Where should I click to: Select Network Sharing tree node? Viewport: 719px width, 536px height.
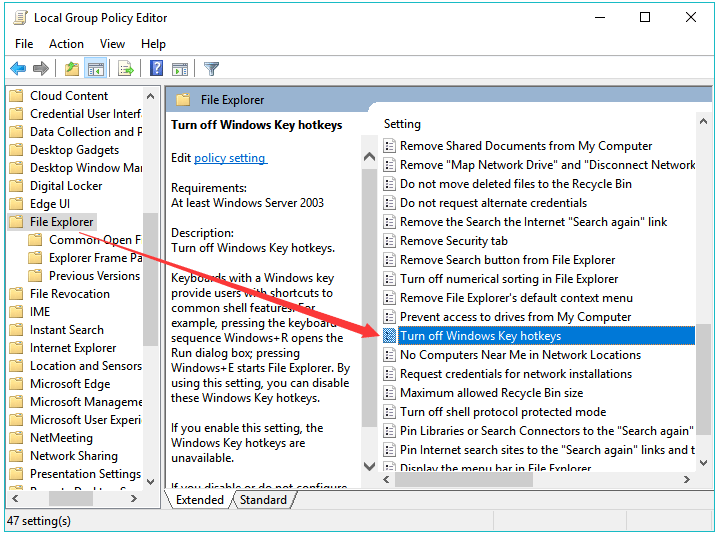tap(74, 456)
